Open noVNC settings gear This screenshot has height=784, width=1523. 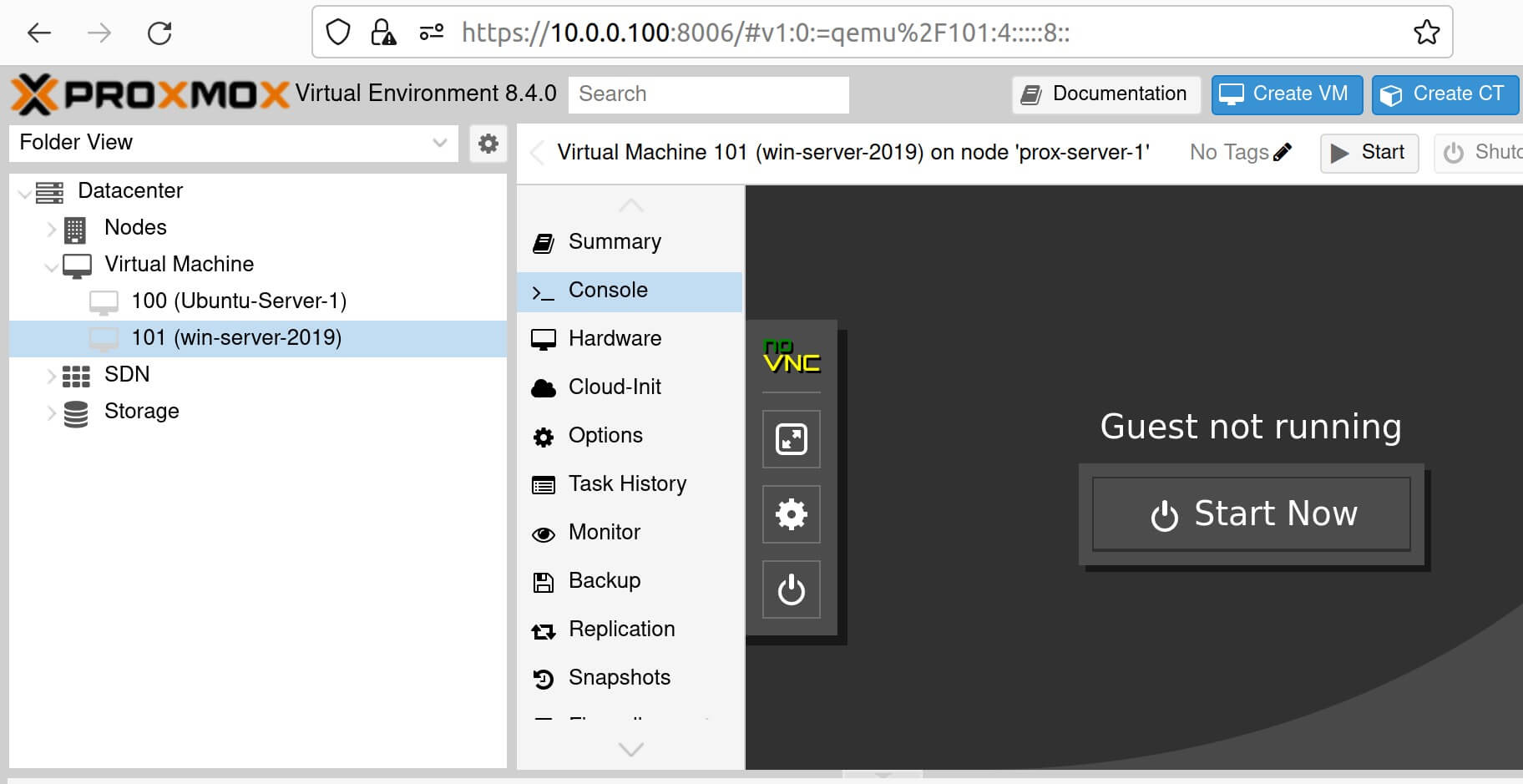pos(792,514)
